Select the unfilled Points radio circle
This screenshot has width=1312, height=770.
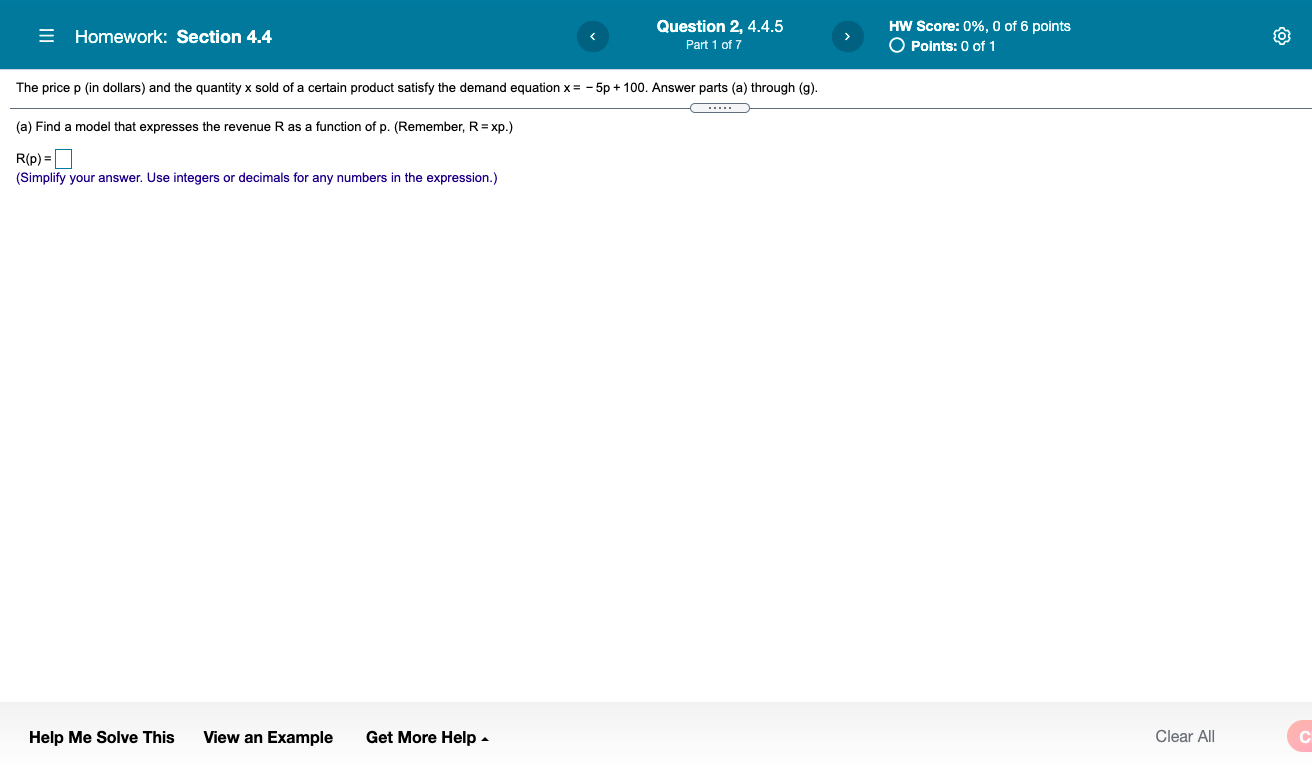click(x=896, y=45)
